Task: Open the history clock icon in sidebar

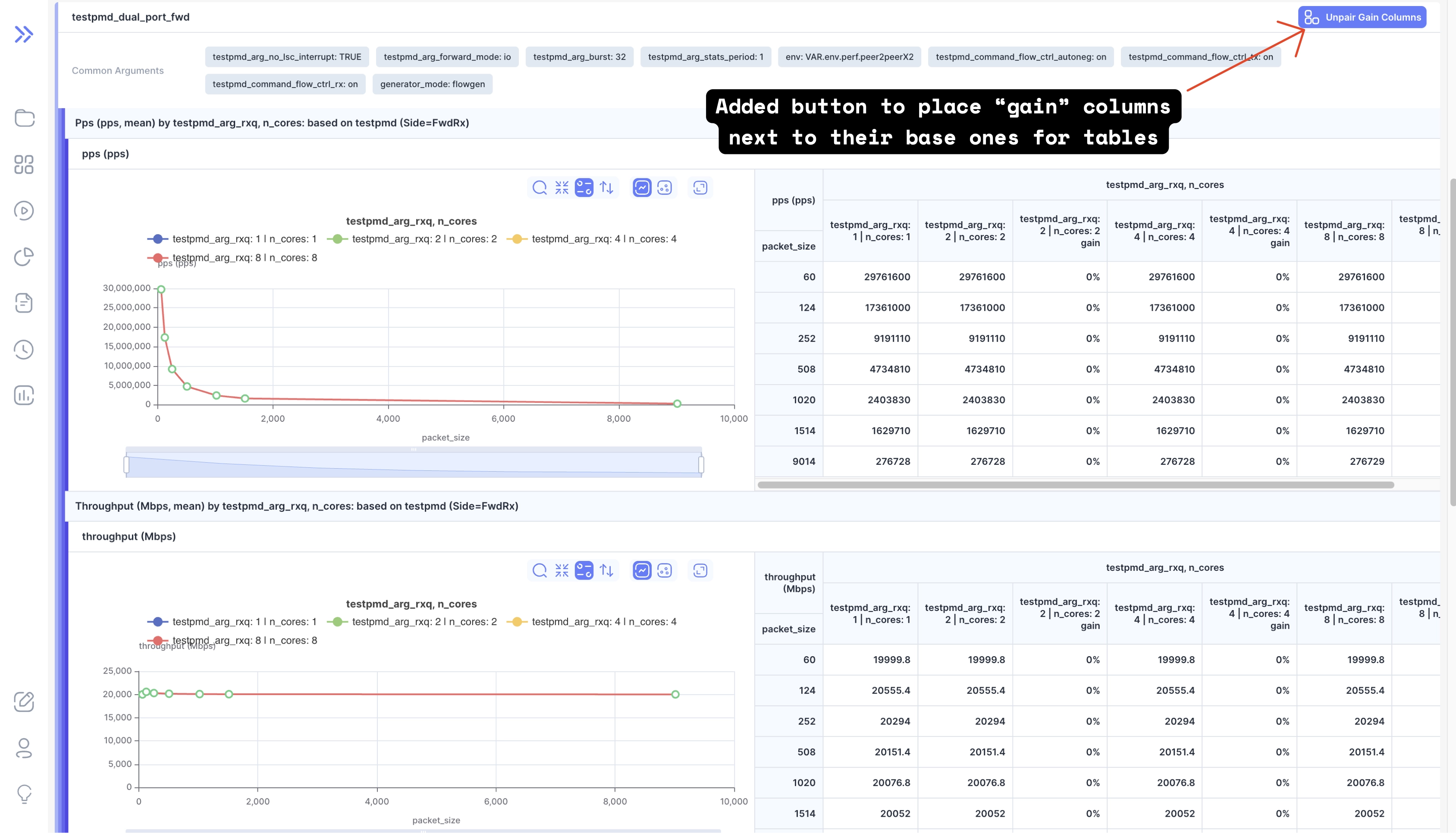Action: tap(24, 350)
